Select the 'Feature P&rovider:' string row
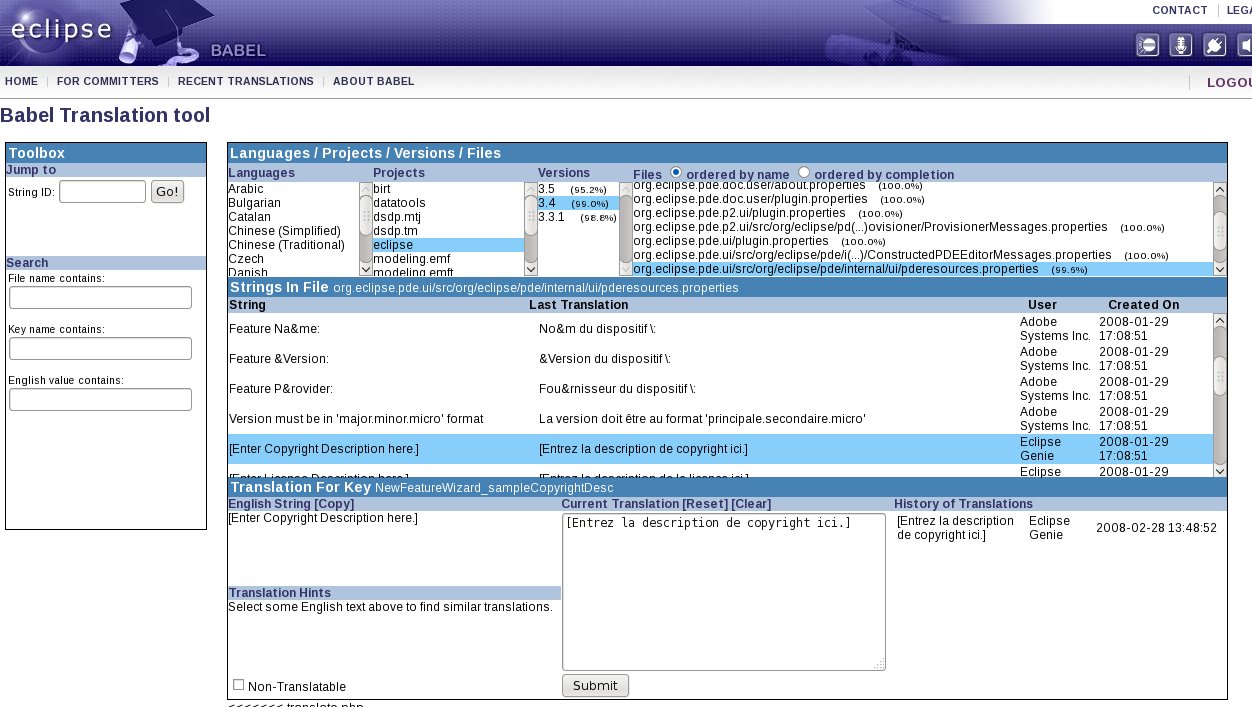The image size is (1252, 707). click(x=720, y=389)
